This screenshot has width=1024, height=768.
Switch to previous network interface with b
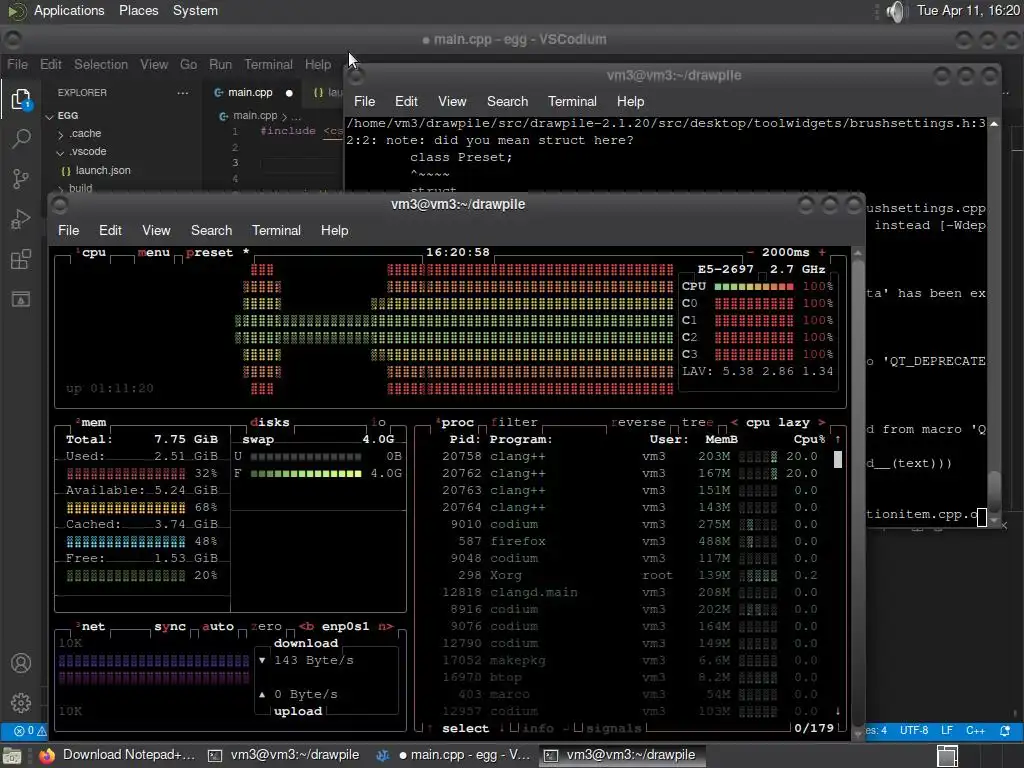(306, 627)
